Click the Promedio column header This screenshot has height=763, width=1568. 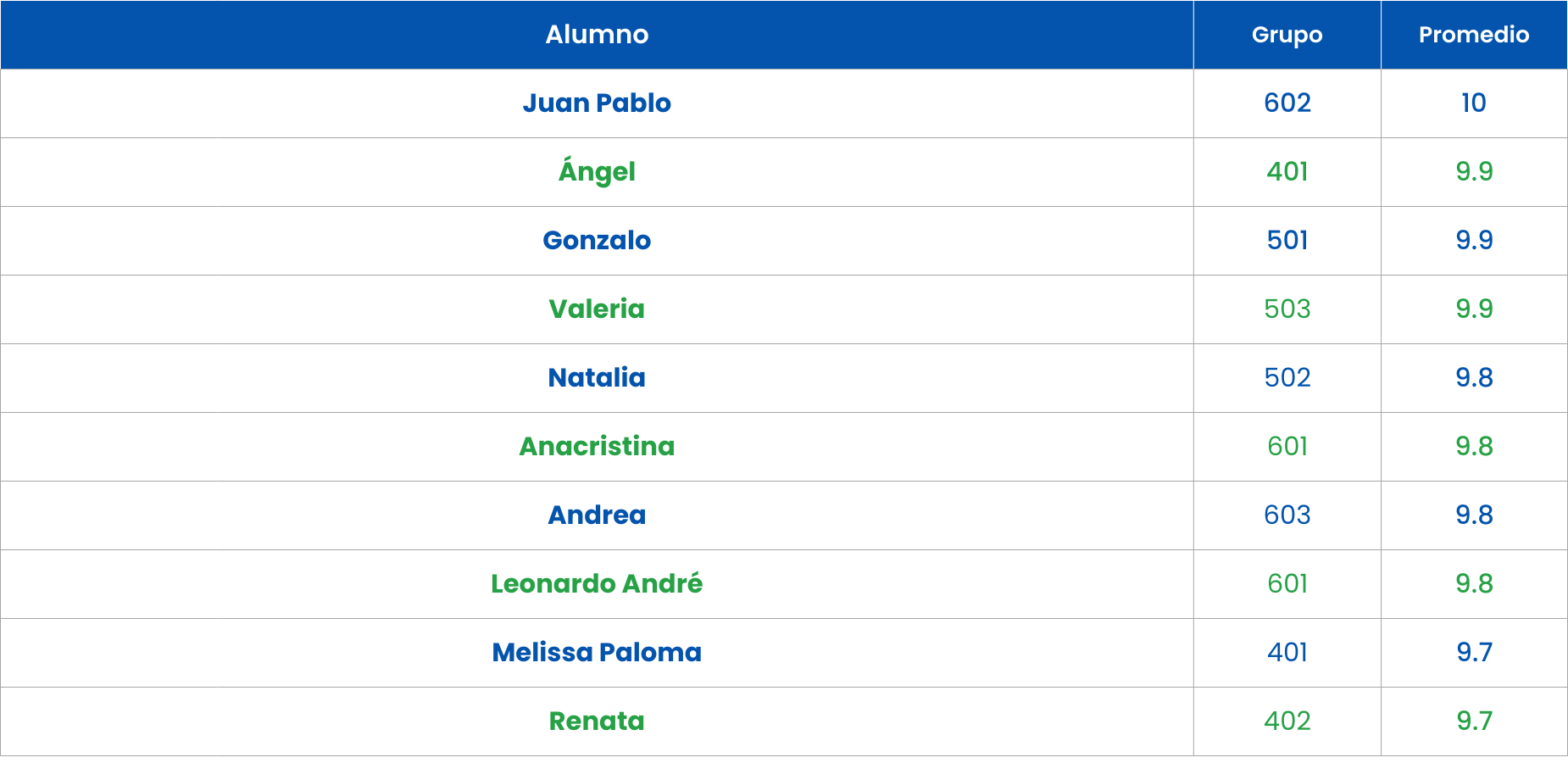click(x=1474, y=35)
